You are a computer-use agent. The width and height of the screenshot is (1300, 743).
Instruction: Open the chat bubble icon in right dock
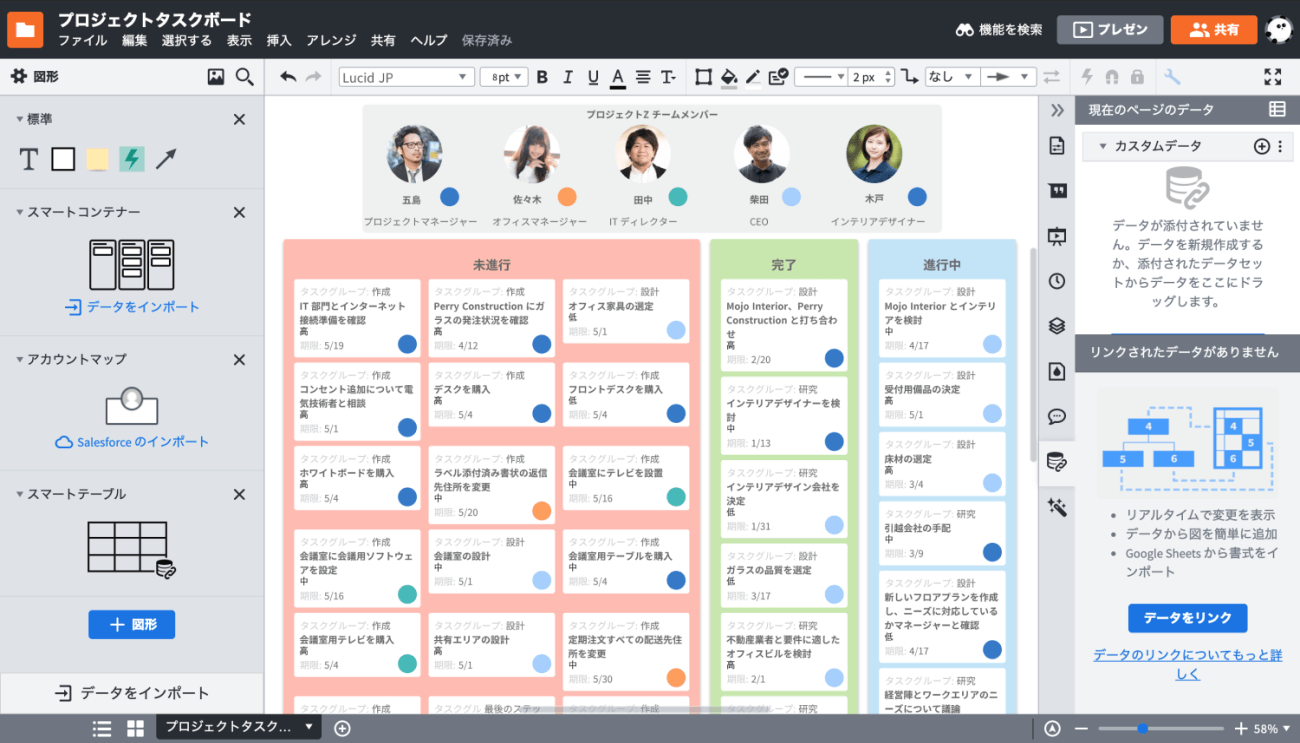pos(1057,416)
